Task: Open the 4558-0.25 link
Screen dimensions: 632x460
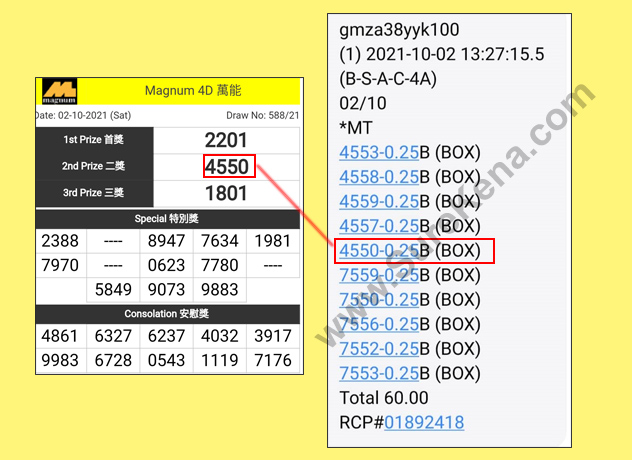Action: 379,177
